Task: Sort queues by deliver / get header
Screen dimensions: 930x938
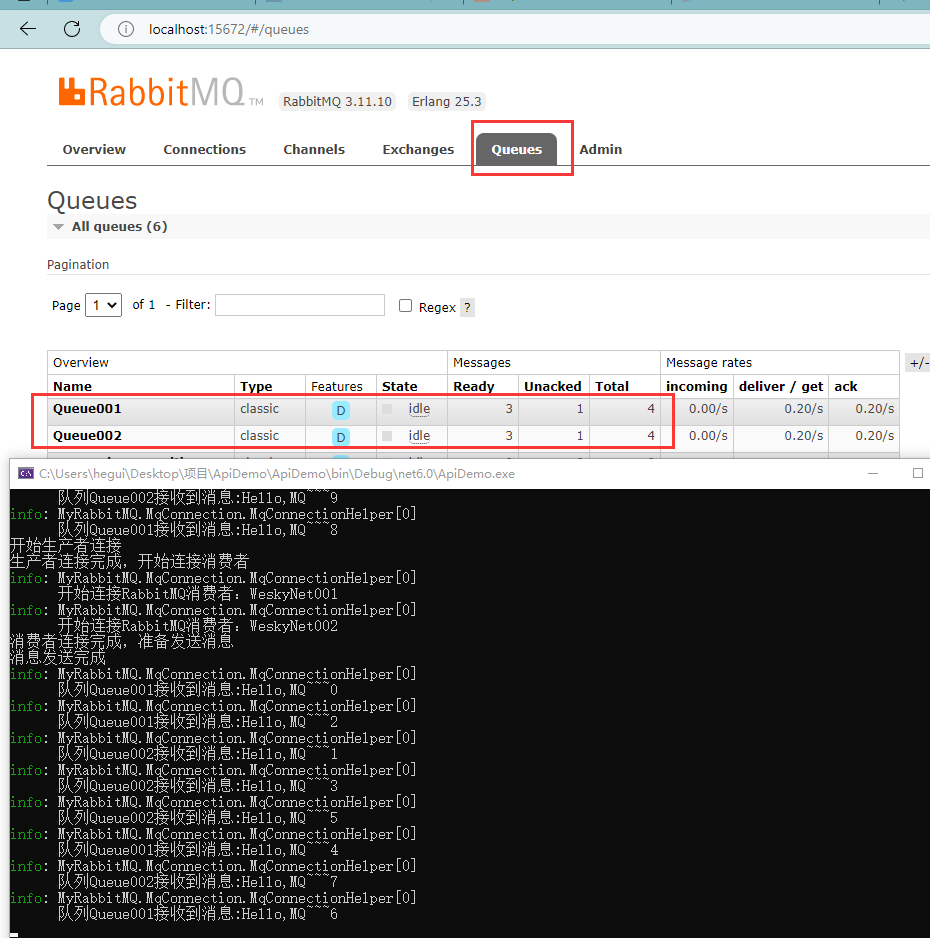Action: (781, 386)
